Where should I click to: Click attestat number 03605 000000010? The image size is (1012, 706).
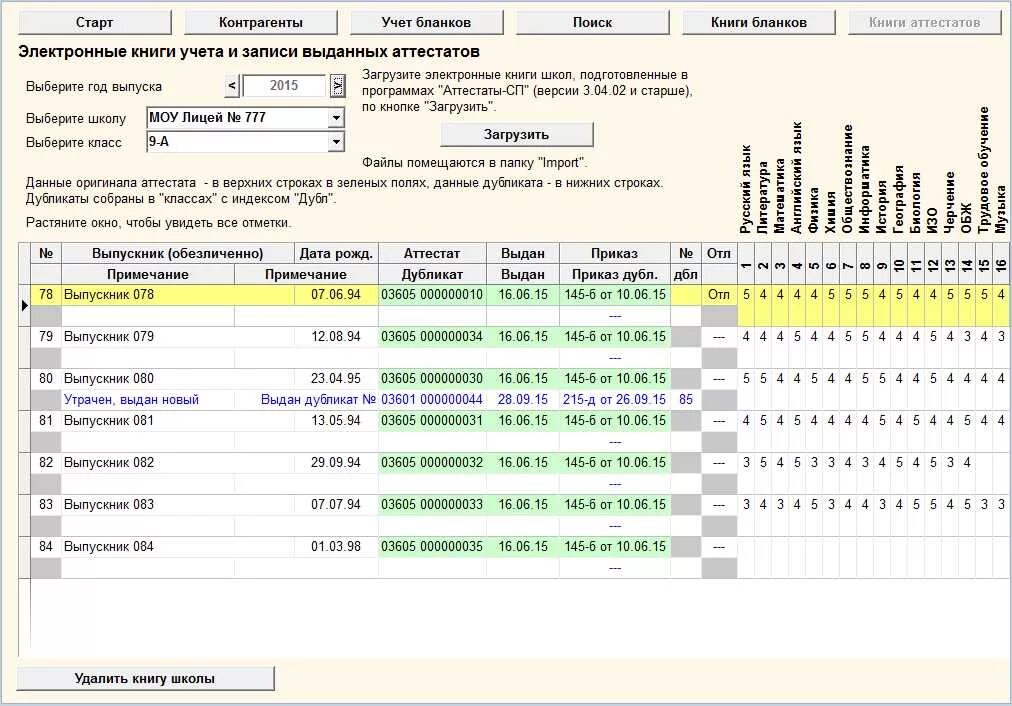(432, 295)
